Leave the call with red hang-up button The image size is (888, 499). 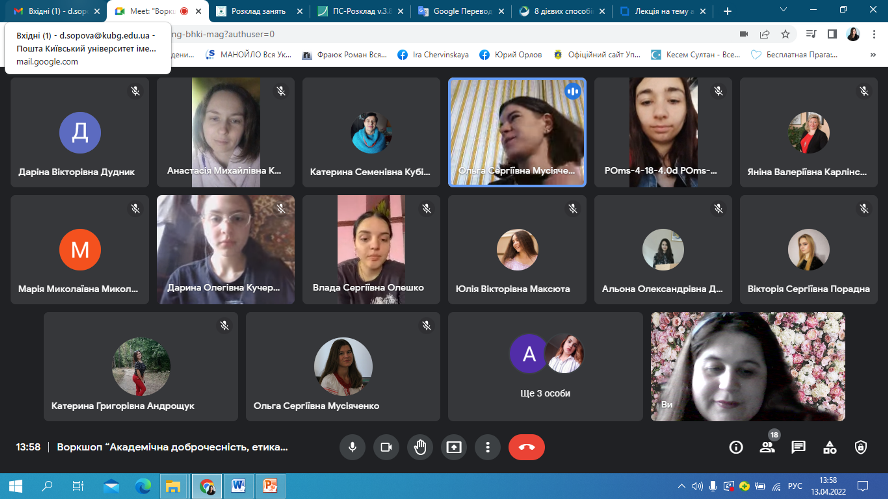[527, 447]
